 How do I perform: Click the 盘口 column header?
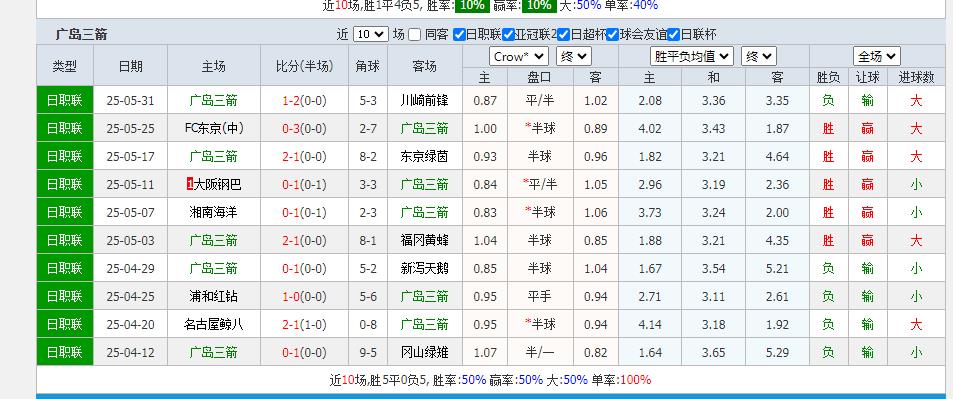click(539, 77)
